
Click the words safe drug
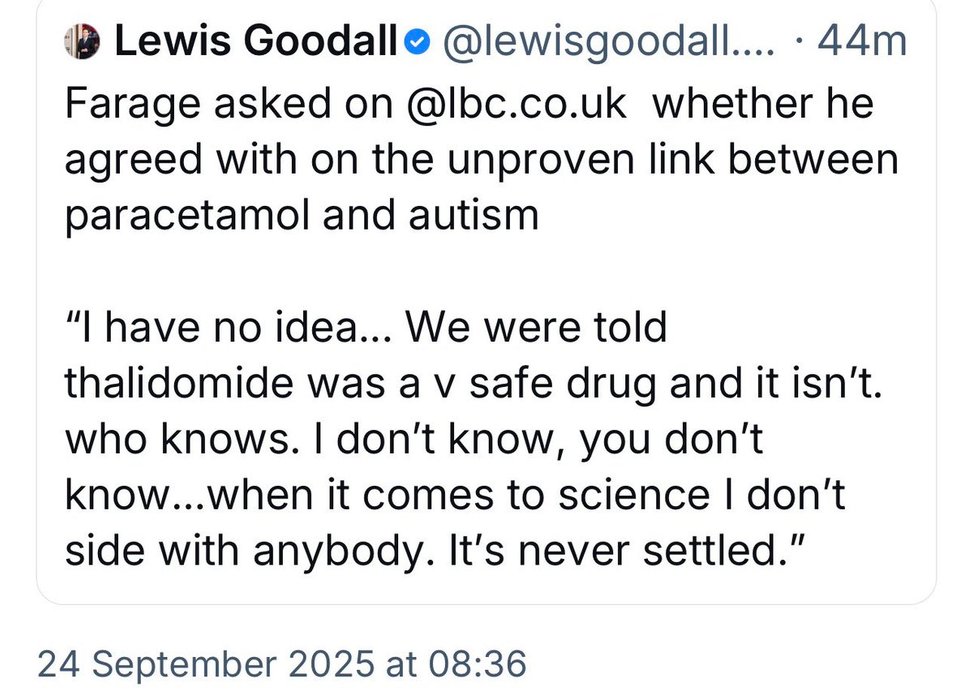601,384
